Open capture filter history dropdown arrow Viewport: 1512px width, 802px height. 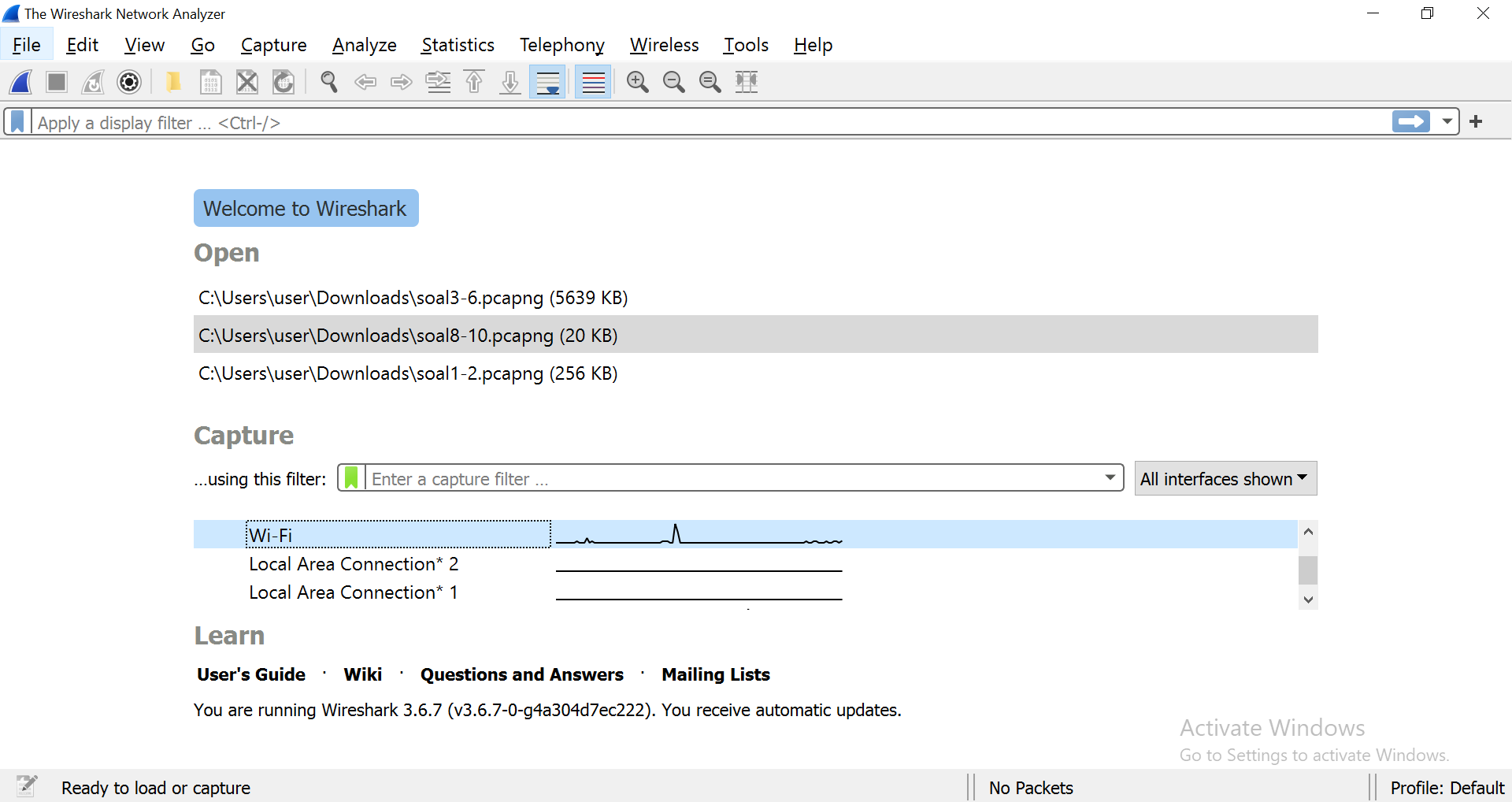(x=1110, y=477)
